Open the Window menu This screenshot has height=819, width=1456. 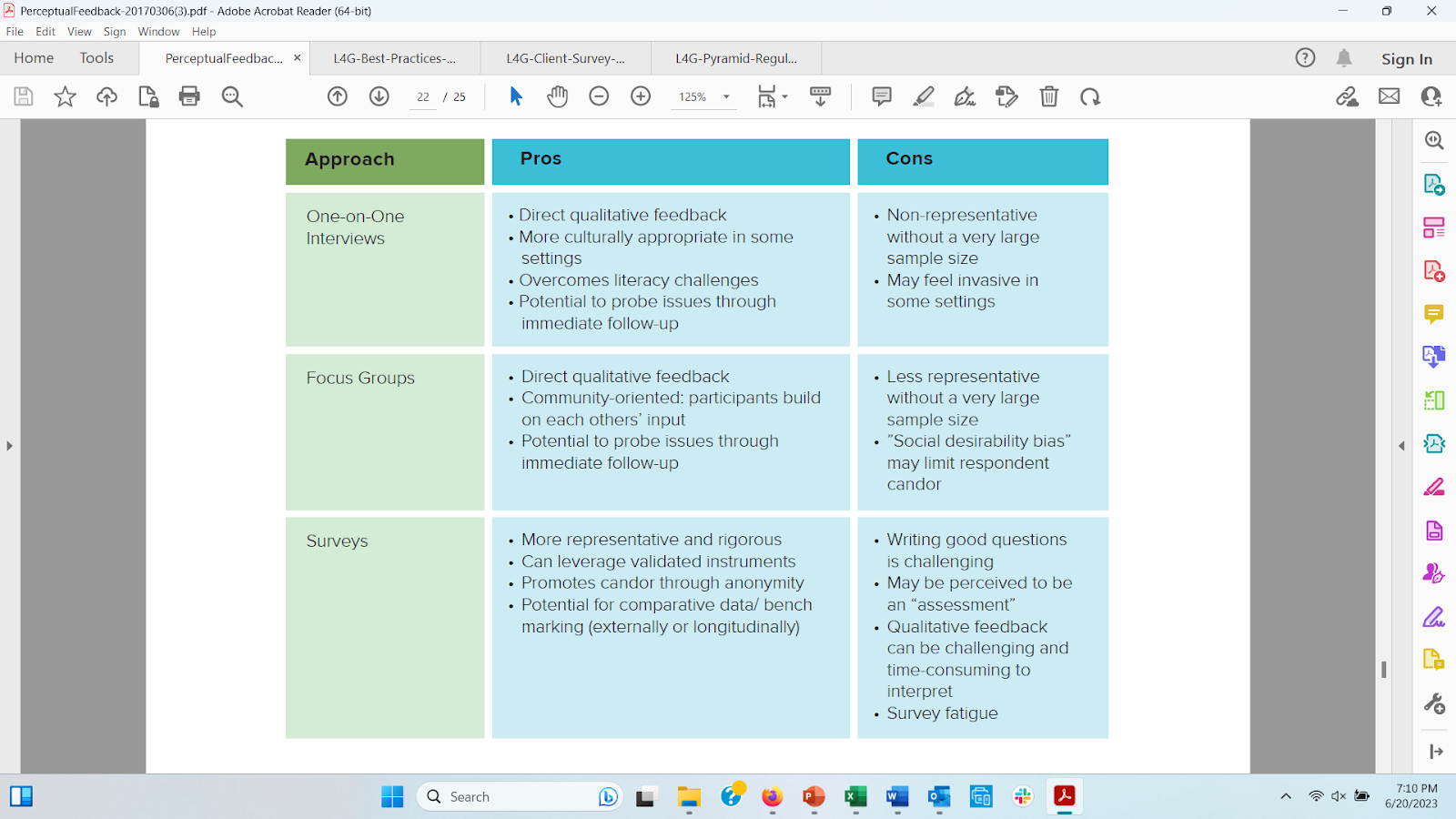[x=158, y=32]
